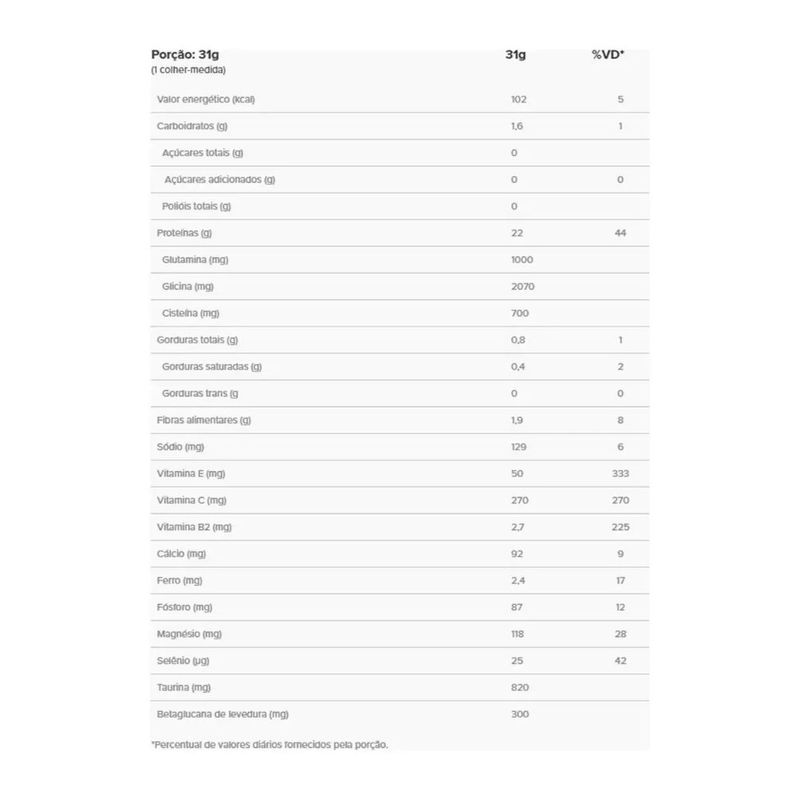
Task: Select the Betaglucana de levedura (mg) label
Action: point(222,714)
